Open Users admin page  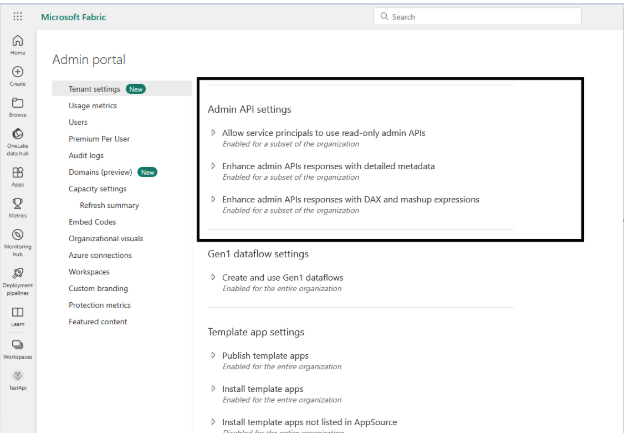[78, 122]
